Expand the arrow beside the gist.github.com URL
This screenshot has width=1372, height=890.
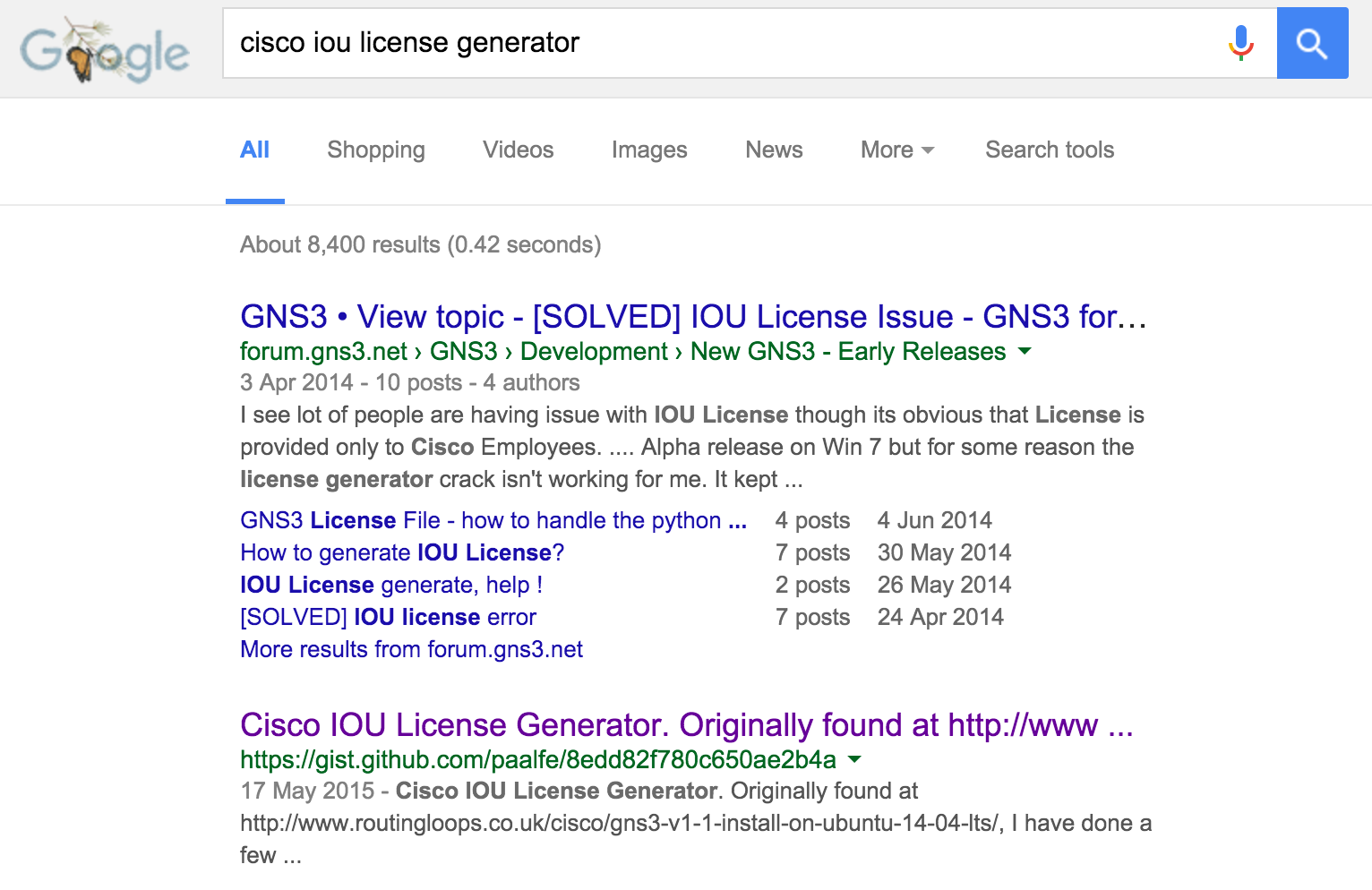point(855,759)
